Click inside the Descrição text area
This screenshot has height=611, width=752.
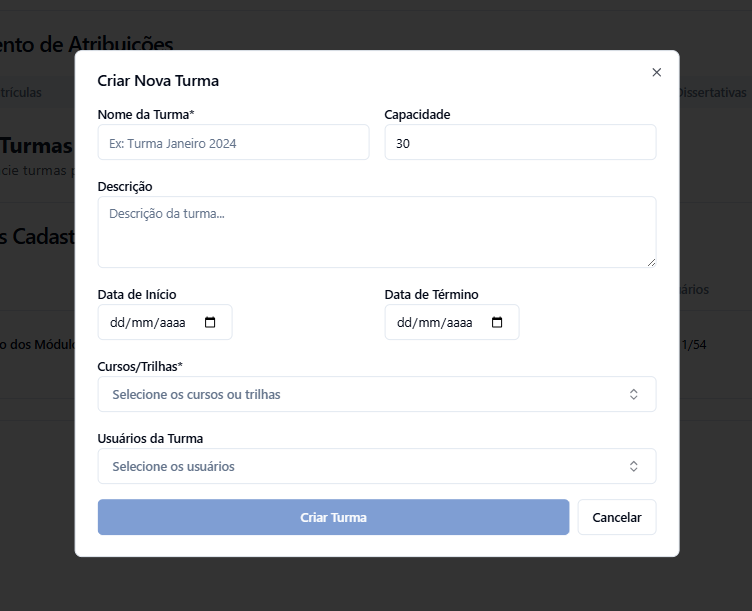click(376, 232)
